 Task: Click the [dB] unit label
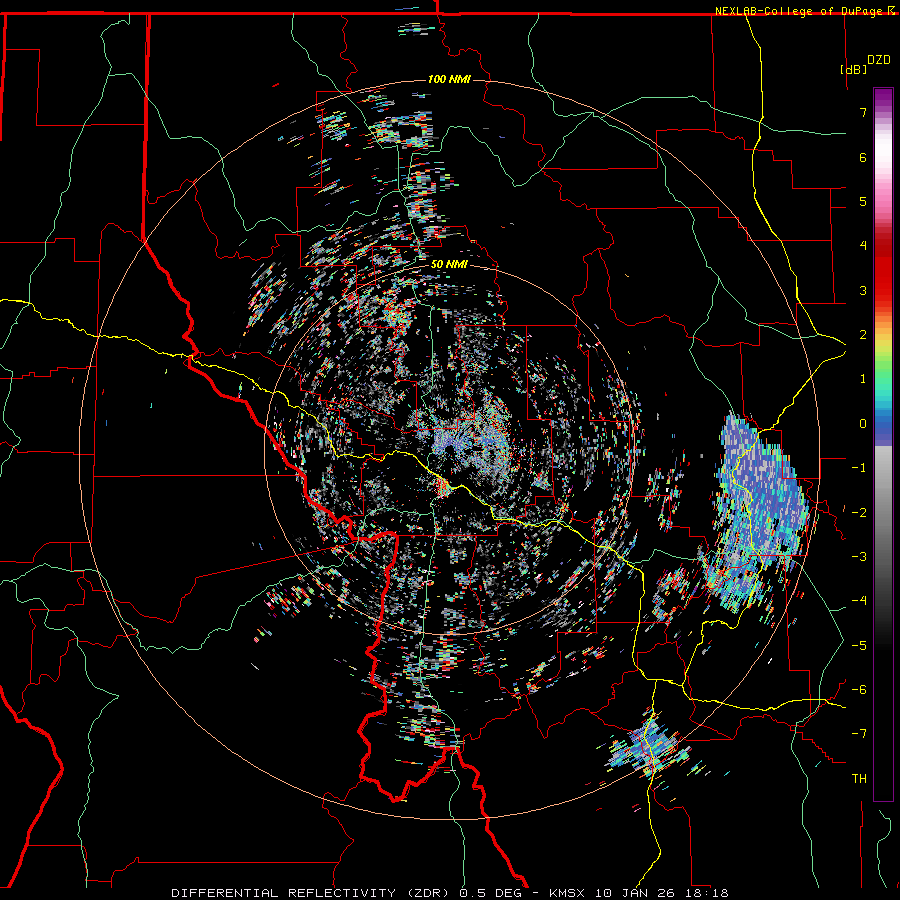tap(853, 69)
